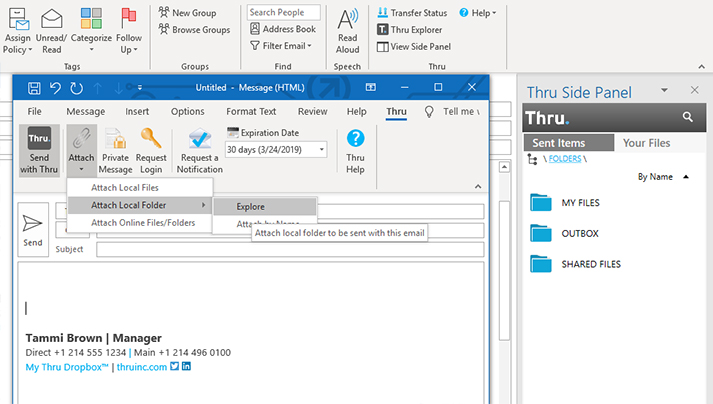This screenshot has width=713, height=404.
Task: Undo the last action in message window
Action: (55, 88)
